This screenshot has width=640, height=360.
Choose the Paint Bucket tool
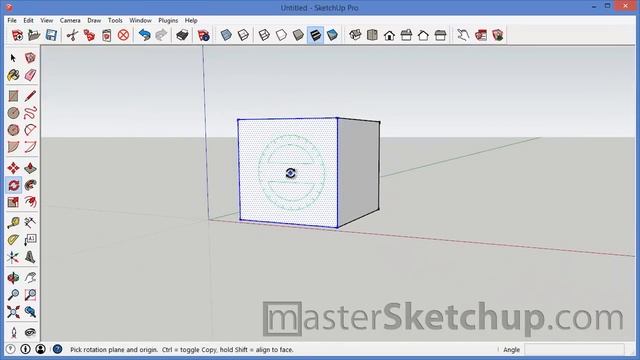13,75
